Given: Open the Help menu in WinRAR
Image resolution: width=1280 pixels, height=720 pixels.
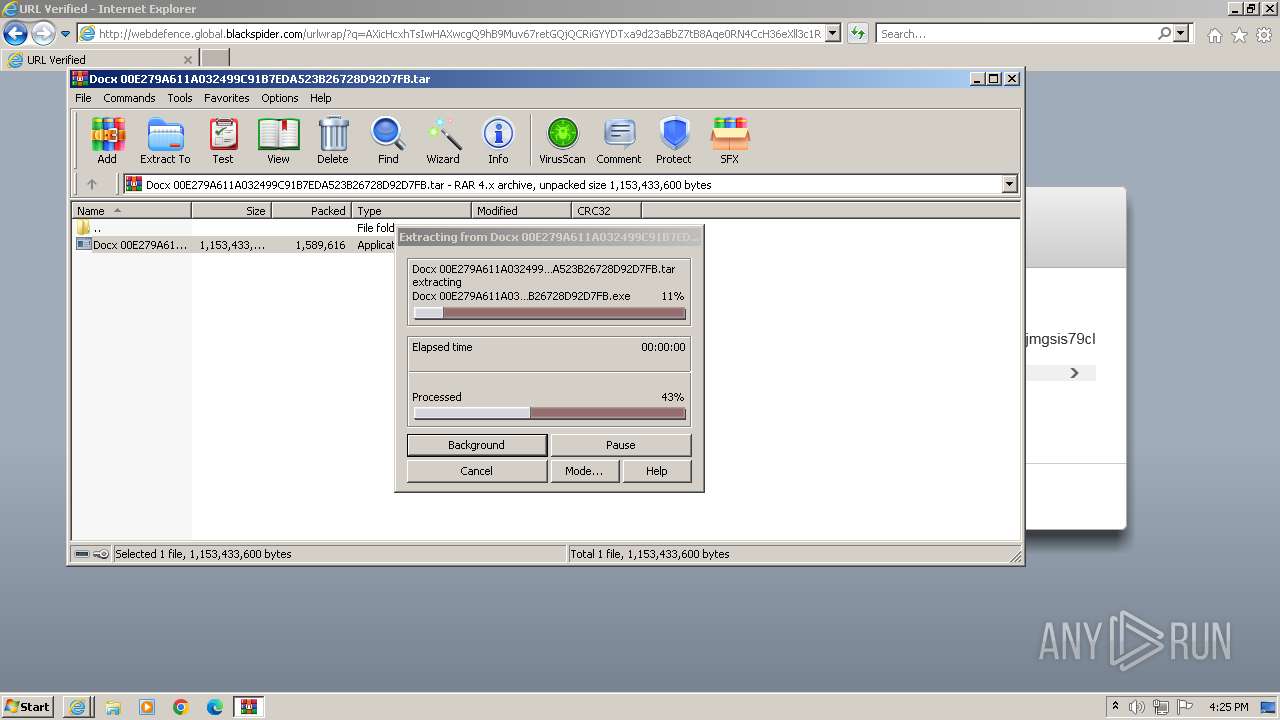Looking at the screenshot, I should 320,98.
